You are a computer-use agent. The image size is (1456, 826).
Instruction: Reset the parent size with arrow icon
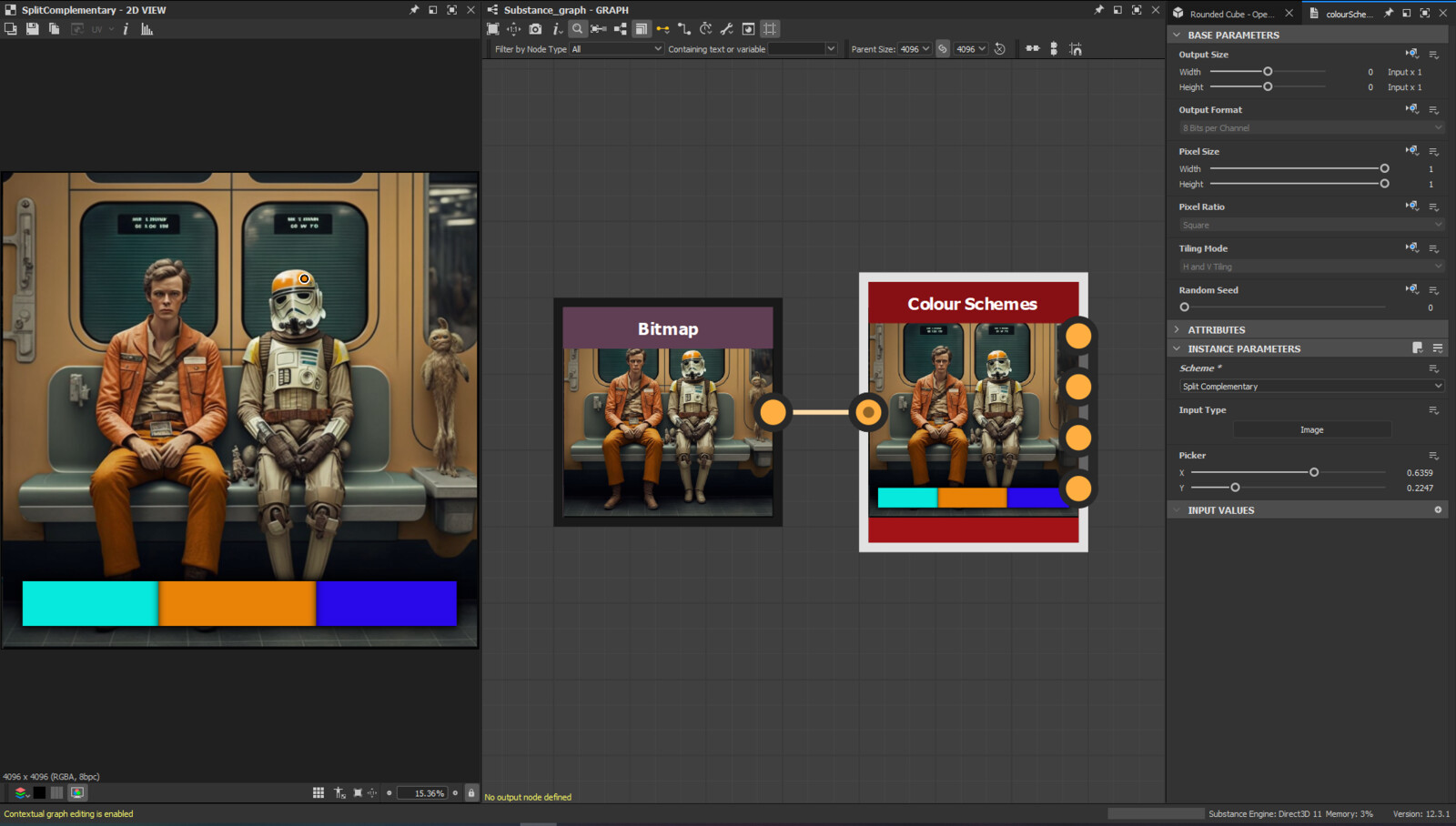[1000, 49]
